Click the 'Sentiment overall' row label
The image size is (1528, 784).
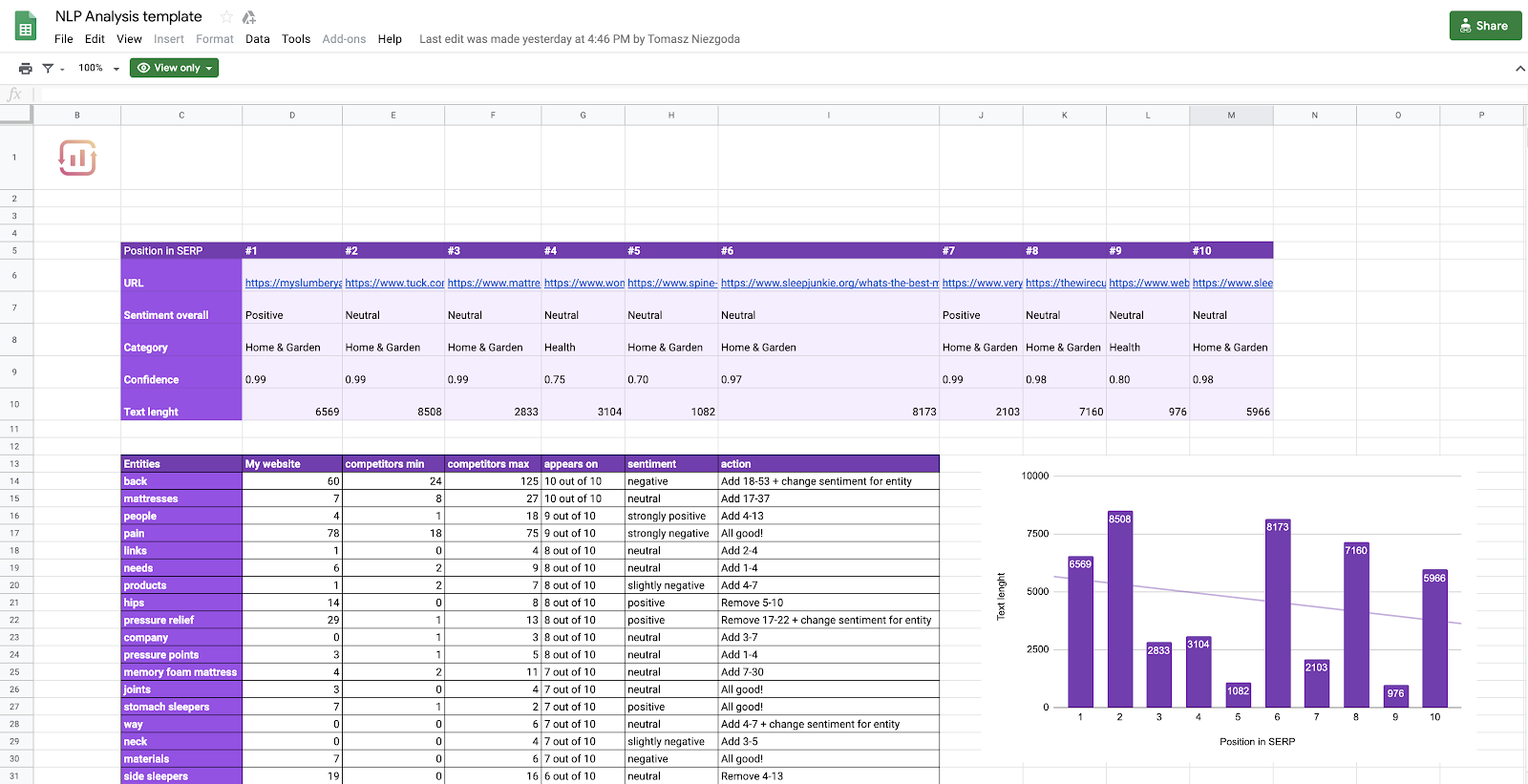[181, 307]
